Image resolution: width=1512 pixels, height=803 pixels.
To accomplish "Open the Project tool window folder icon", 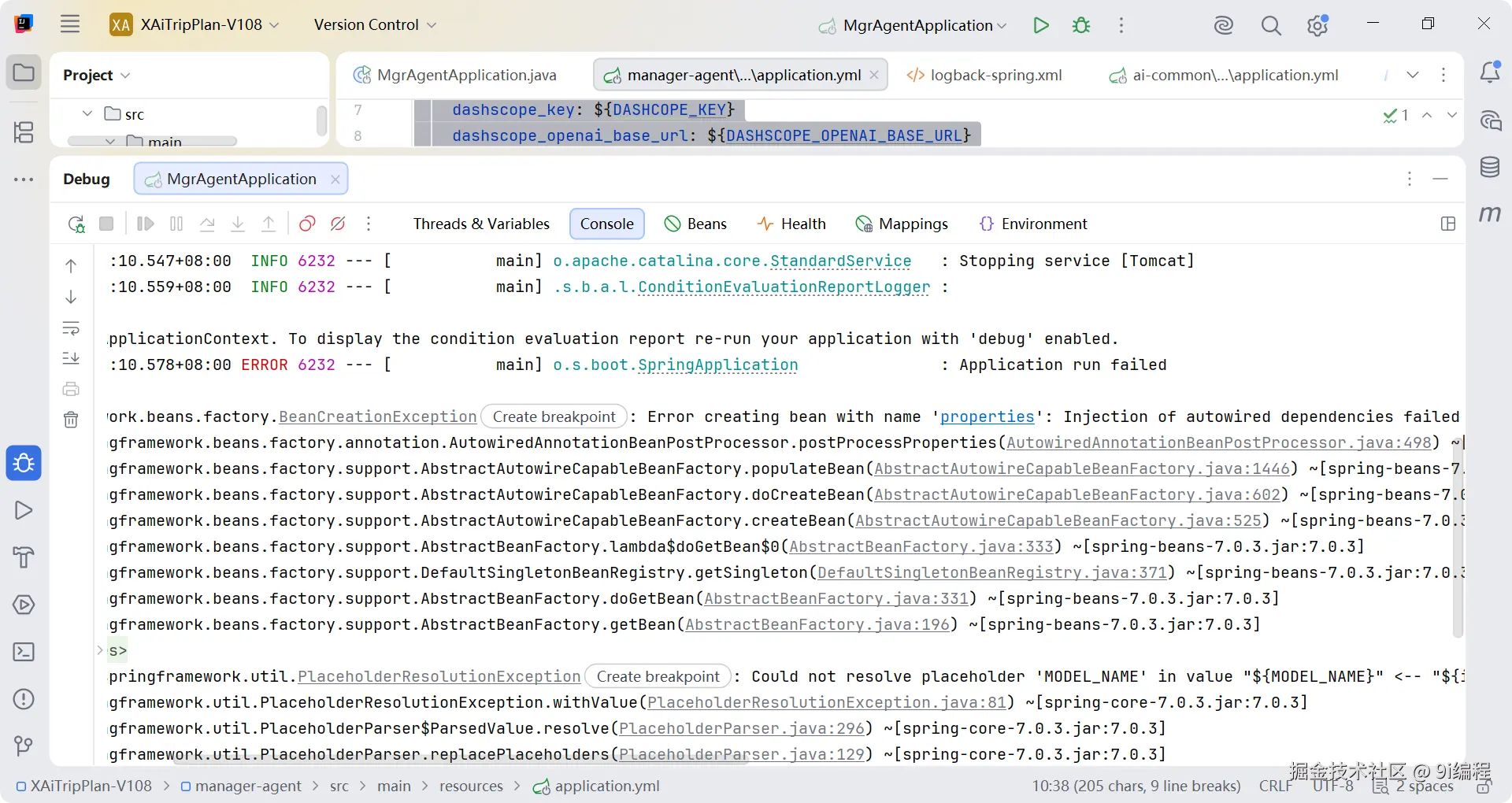I will pos(24,73).
